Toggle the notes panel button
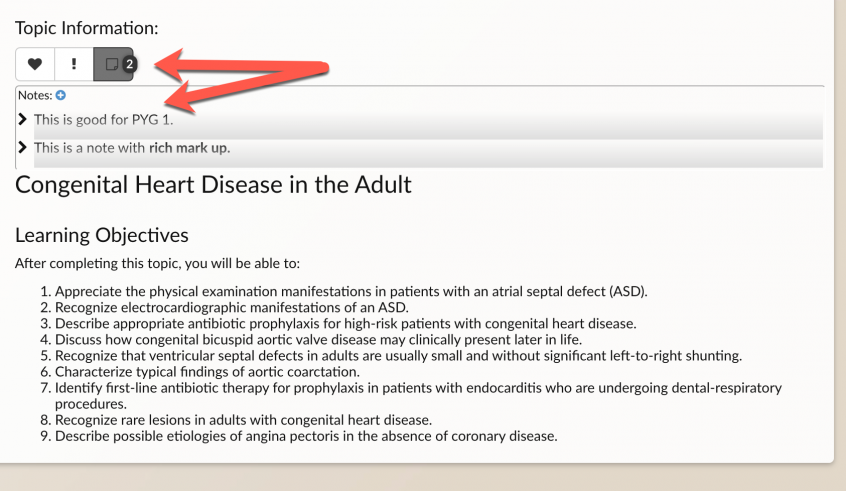The width and height of the screenshot is (846, 491). click(113, 64)
